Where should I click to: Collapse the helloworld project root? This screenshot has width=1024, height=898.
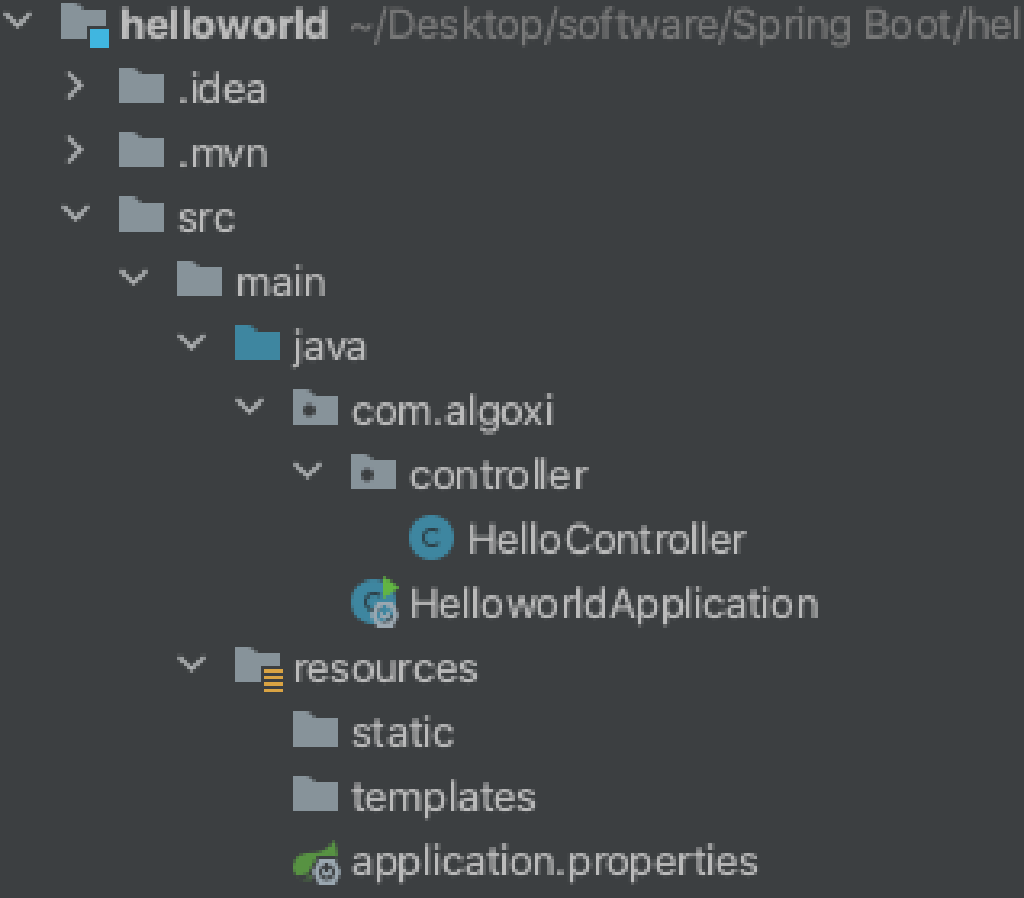pos(18,22)
